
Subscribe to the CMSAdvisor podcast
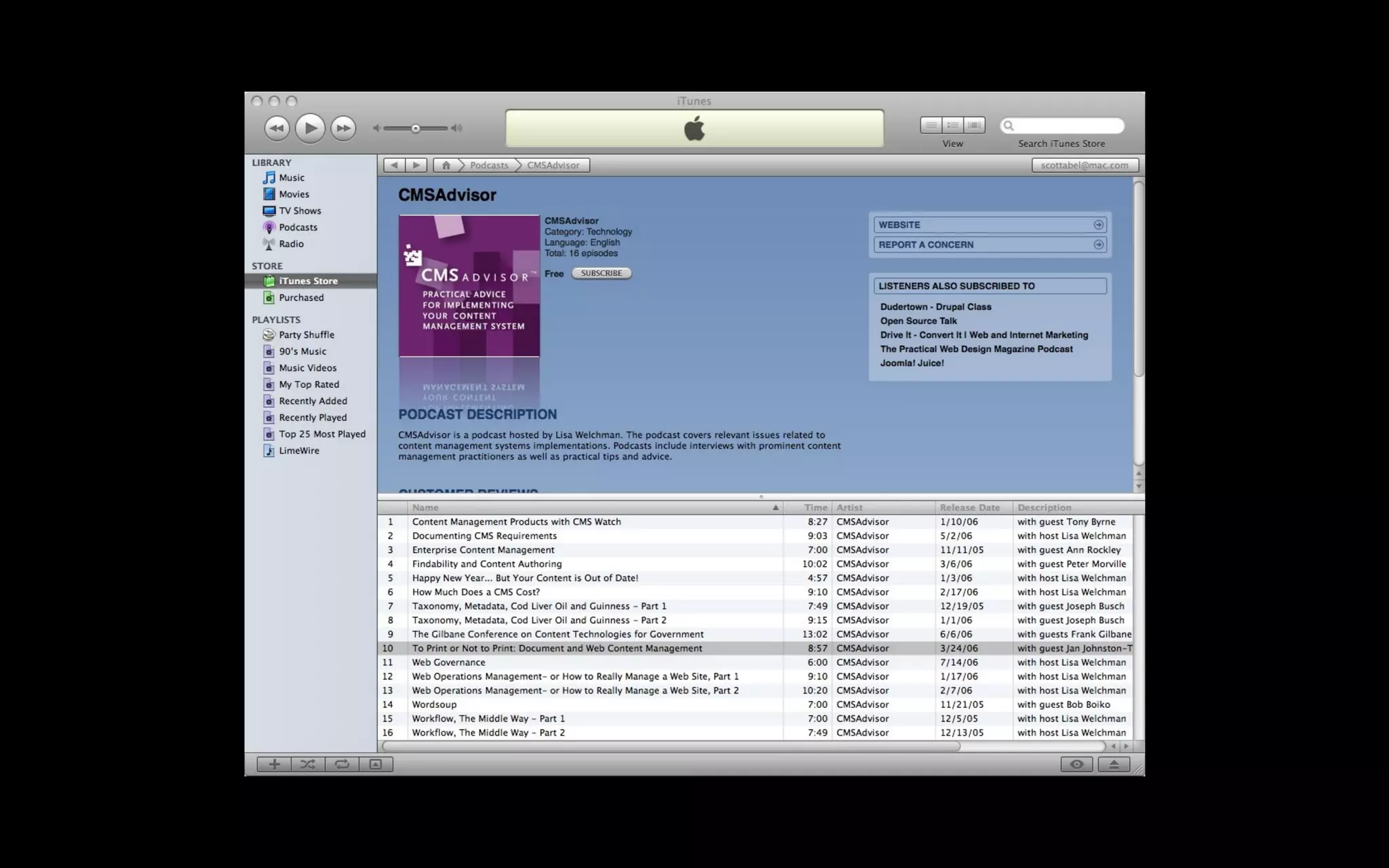pyautogui.click(x=601, y=273)
